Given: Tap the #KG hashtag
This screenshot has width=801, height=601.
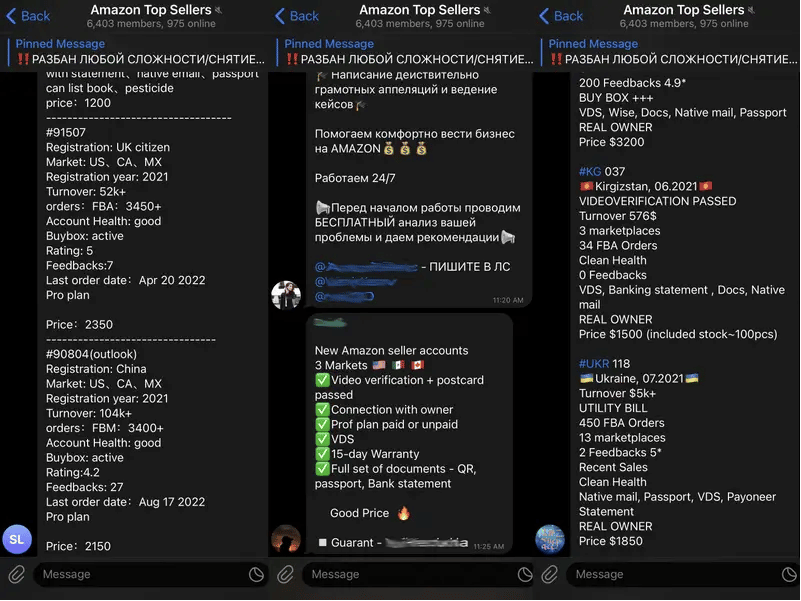Looking at the screenshot, I should pos(590,171).
